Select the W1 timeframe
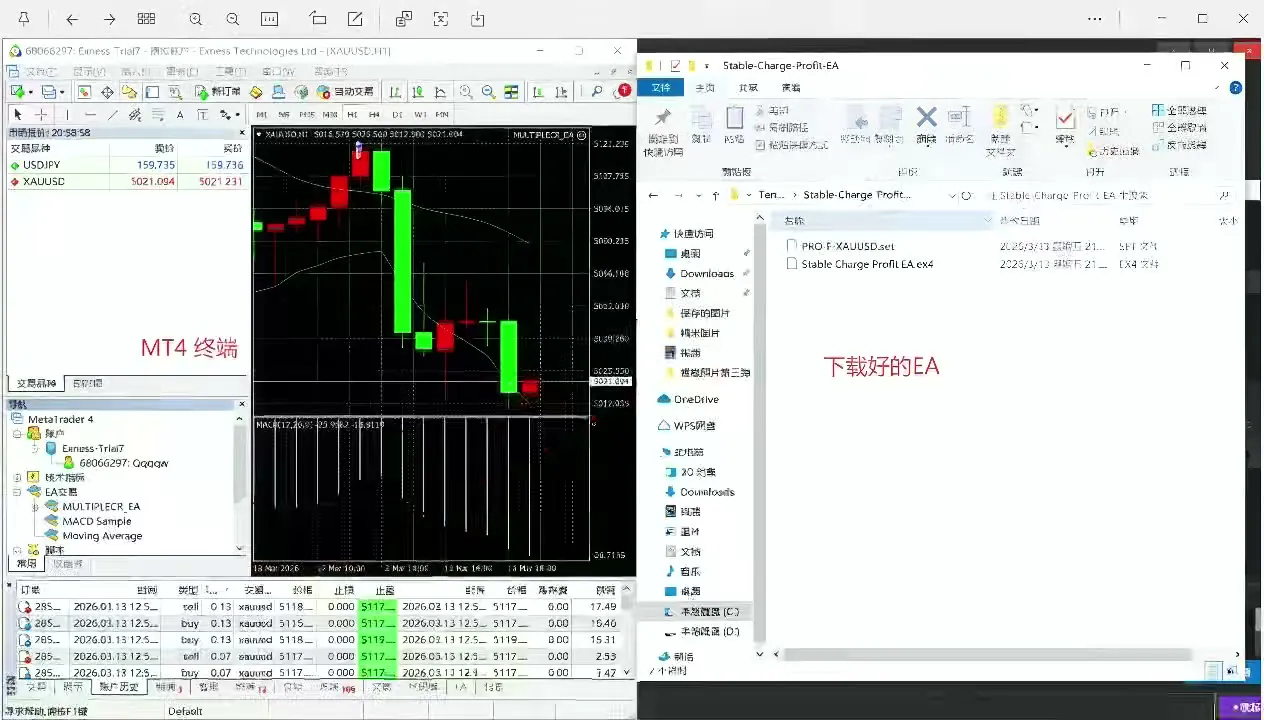The width and height of the screenshot is (1264, 720). click(x=420, y=115)
